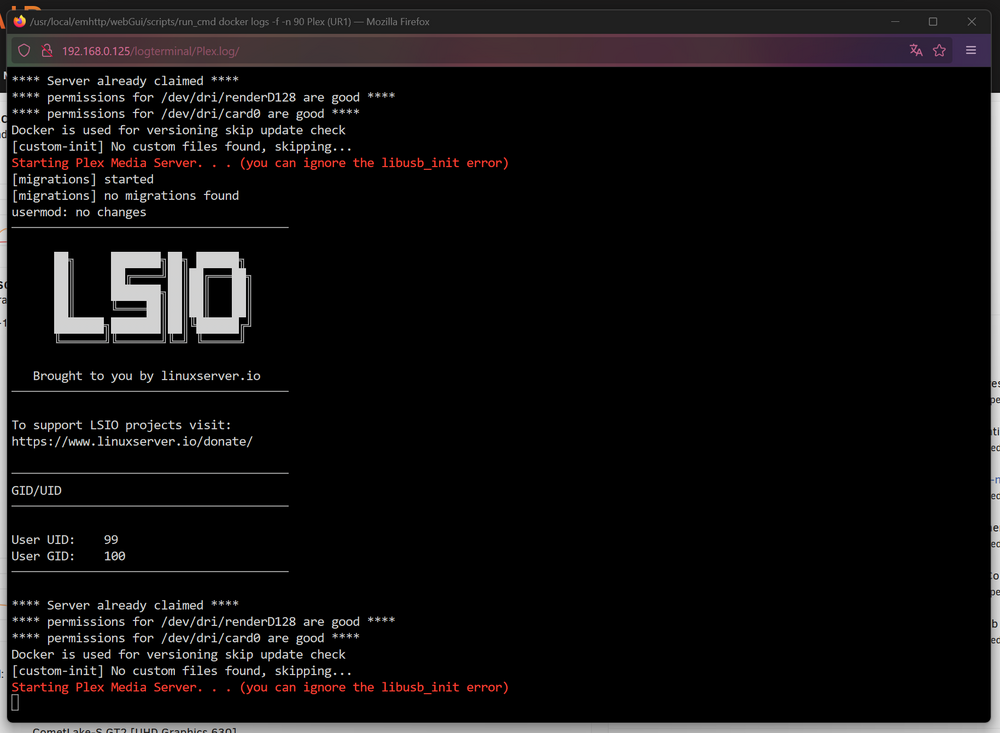1000x733 pixels.
Task: Bookmark this page with star icon
Action: pyautogui.click(x=939, y=50)
